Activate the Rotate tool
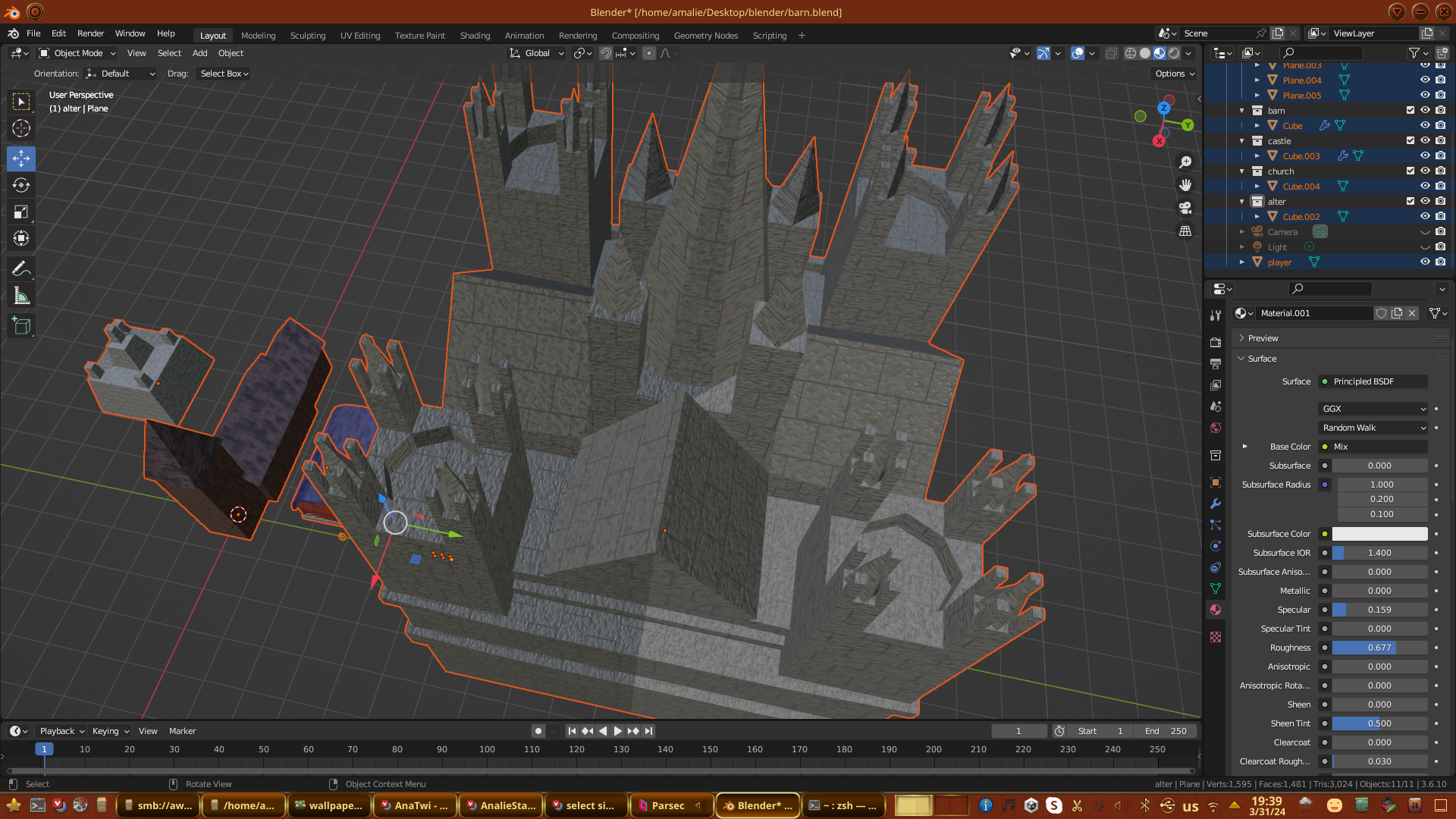Image resolution: width=1456 pixels, height=819 pixels. pyautogui.click(x=21, y=185)
